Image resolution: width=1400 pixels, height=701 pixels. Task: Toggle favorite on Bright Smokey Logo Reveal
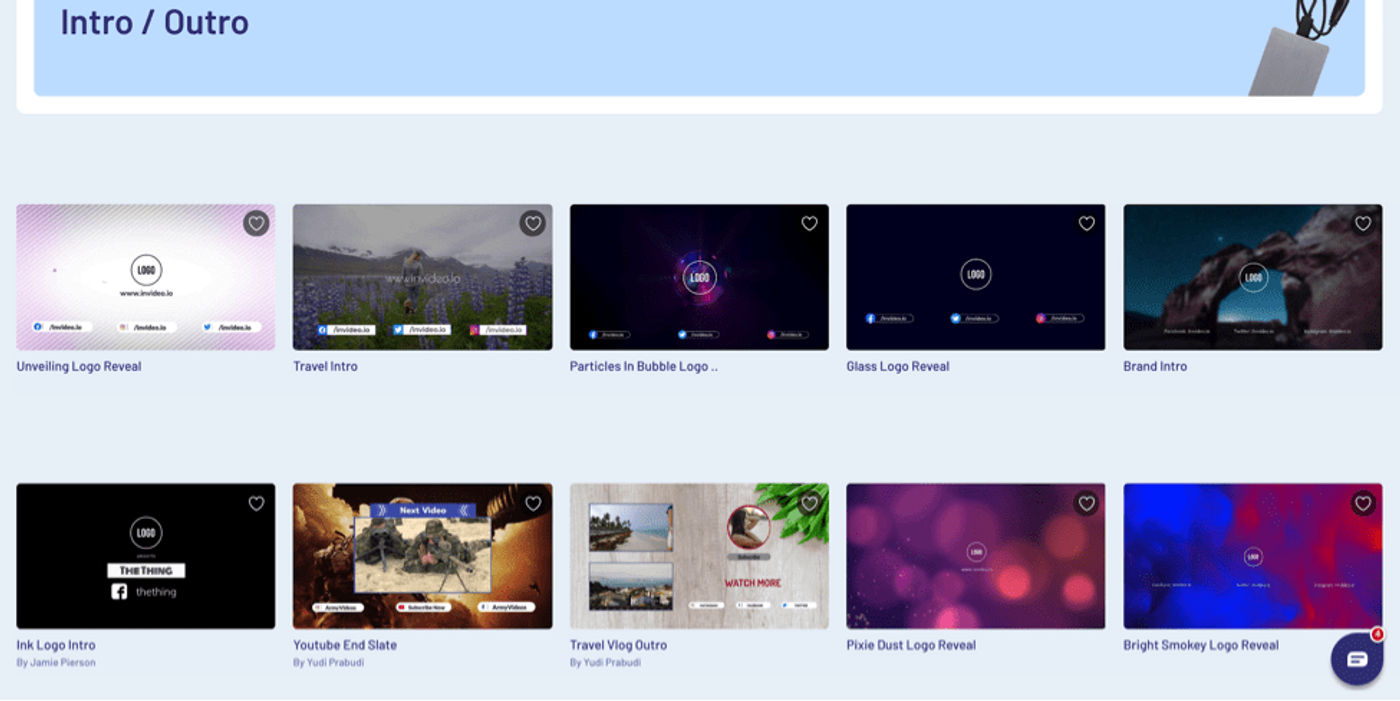[1363, 503]
